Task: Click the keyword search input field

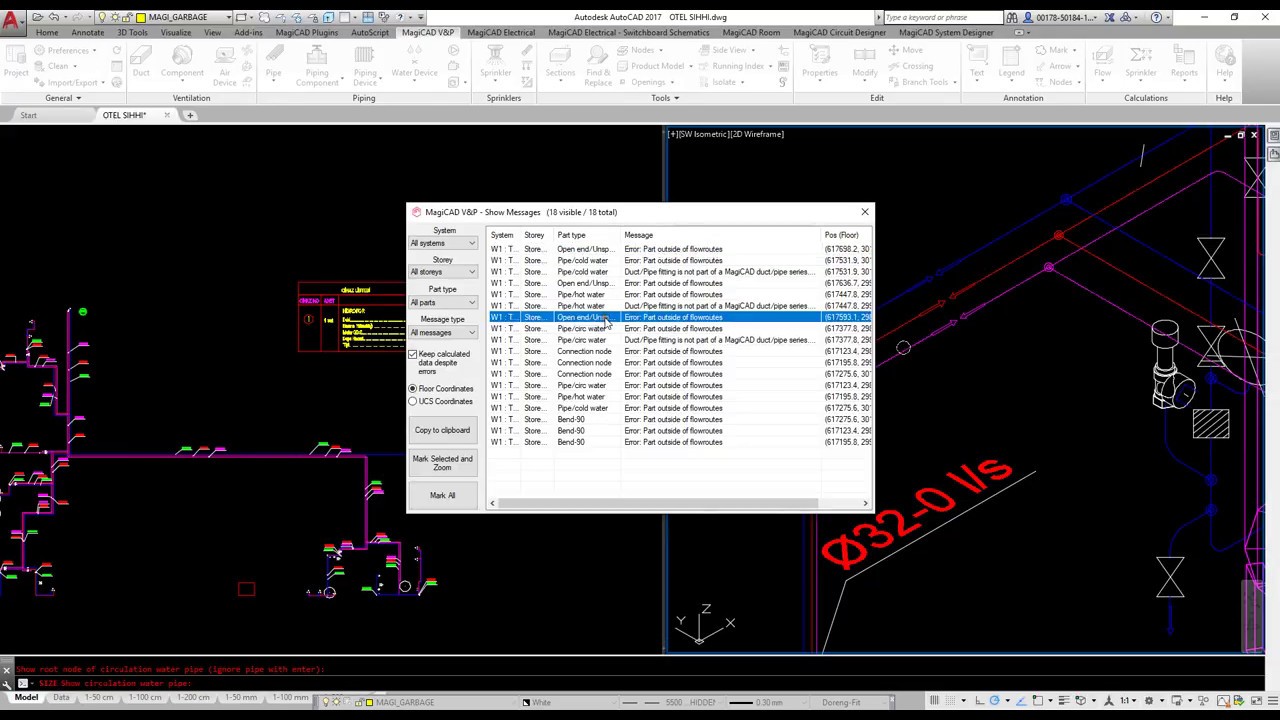Action: pyautogui.click(x=943, y=17)
